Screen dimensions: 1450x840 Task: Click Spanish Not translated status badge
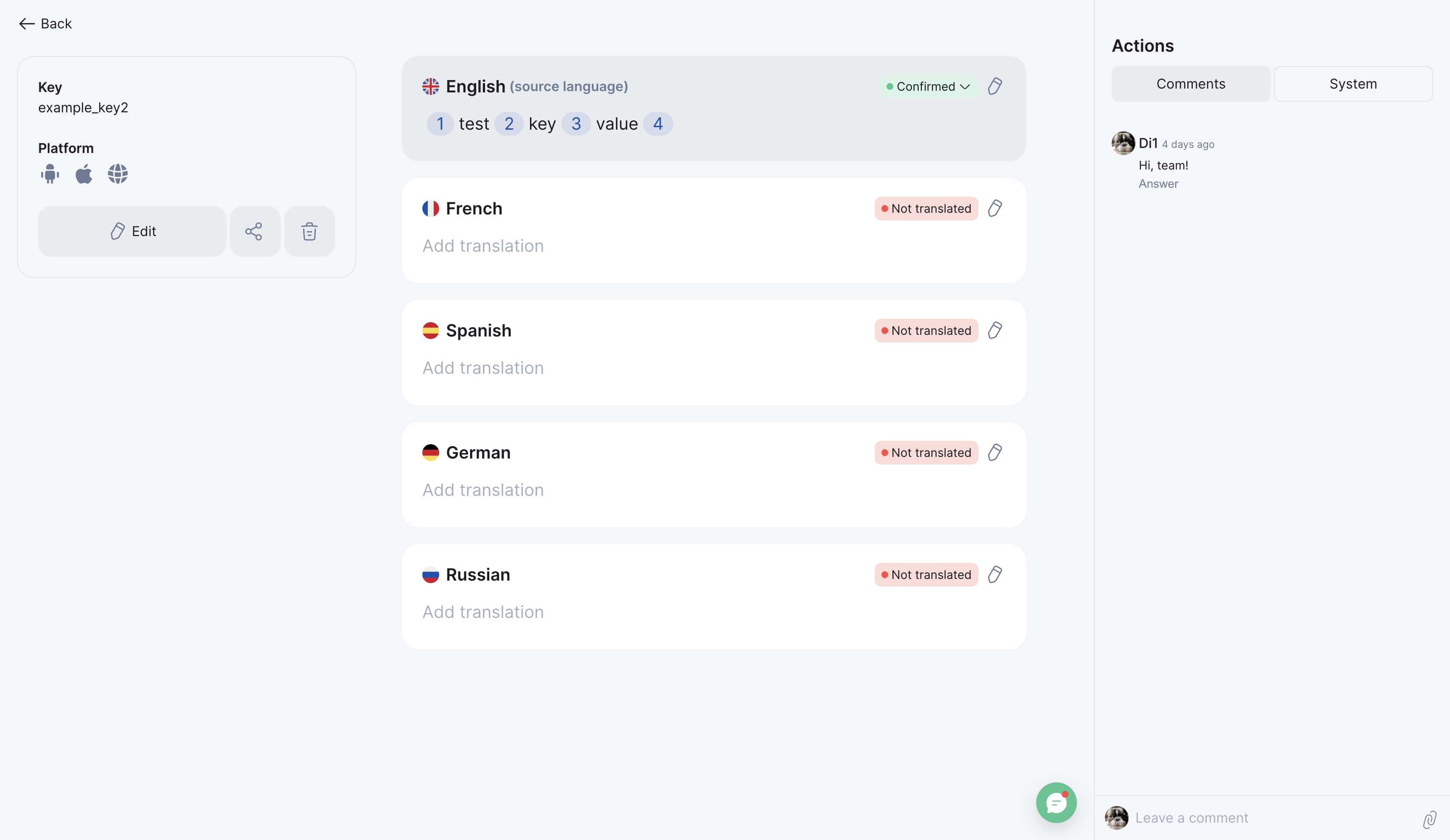pos(926,331)
